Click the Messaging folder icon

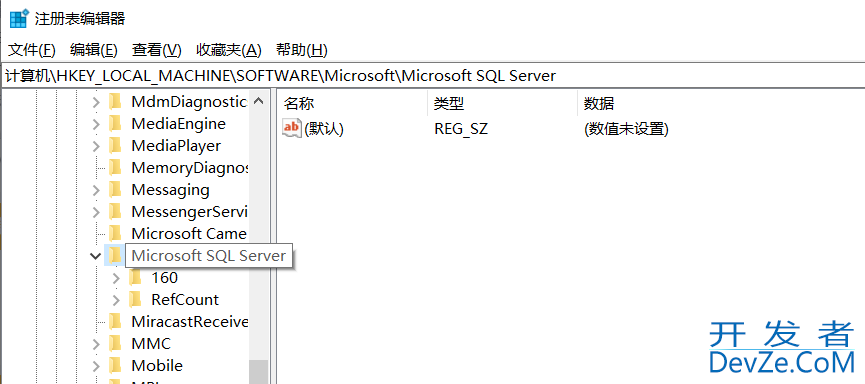pyautogui.click(x=115, y=189)
